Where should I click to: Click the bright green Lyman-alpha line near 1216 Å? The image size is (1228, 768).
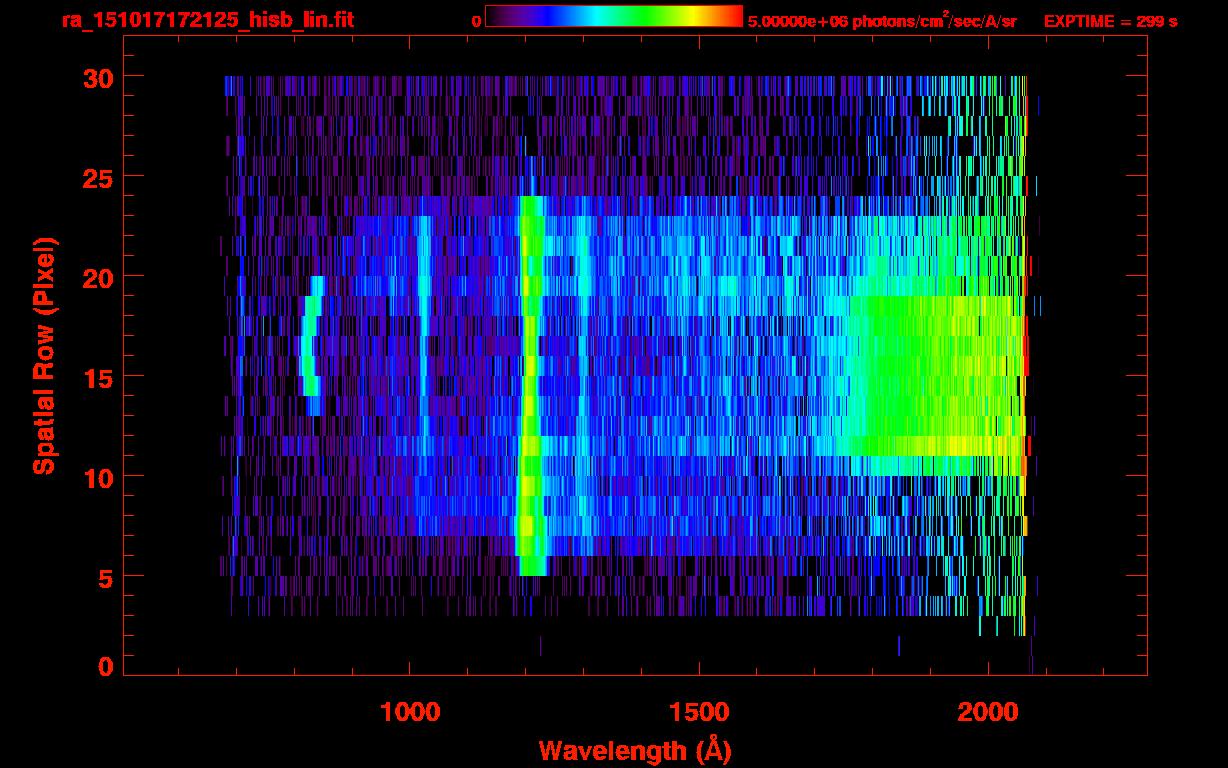pos(530,385)
